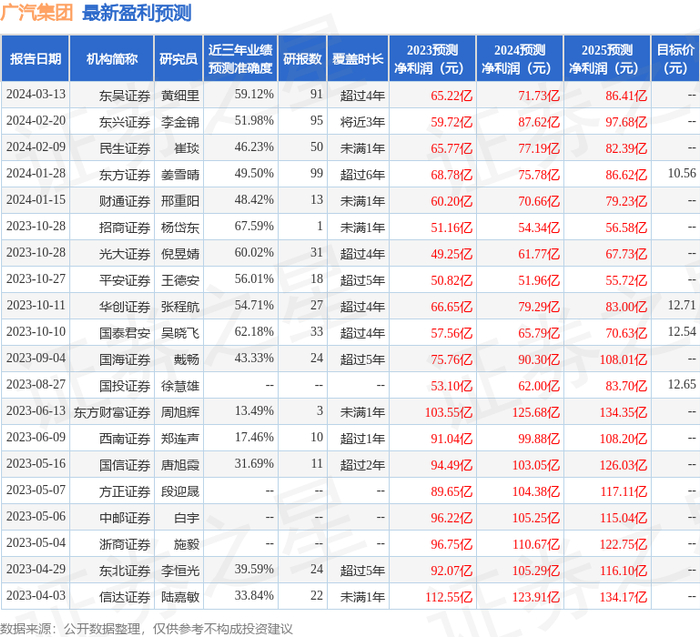Click researcher name 姜雪晴
The height and width of the screenshot is (637, 700).
tap(180, 175)
